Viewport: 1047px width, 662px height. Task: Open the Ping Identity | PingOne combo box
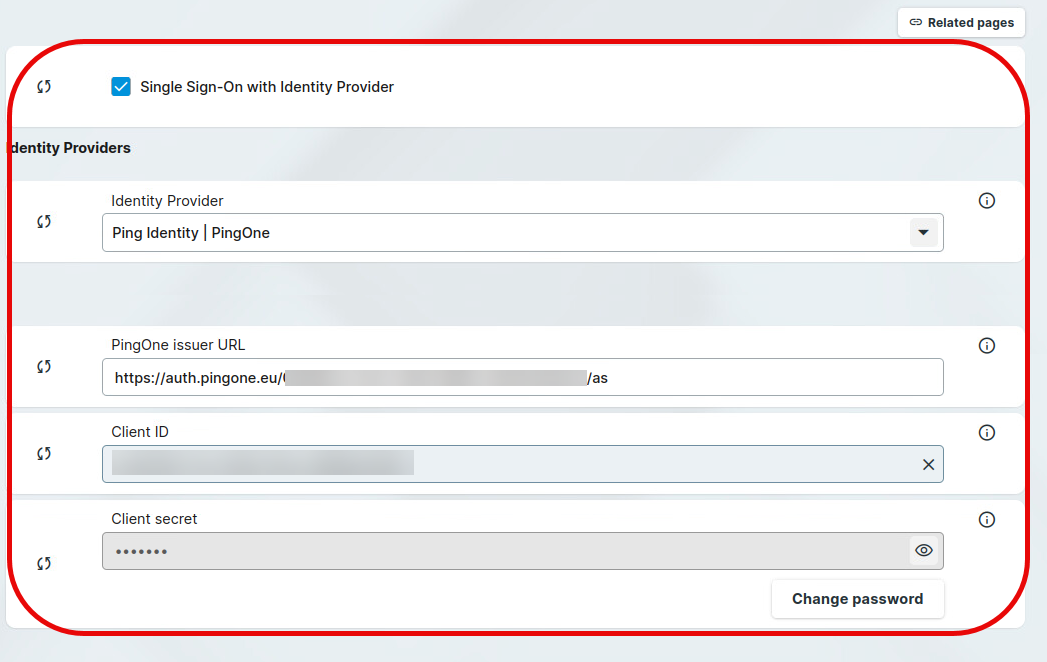[500, 233]
